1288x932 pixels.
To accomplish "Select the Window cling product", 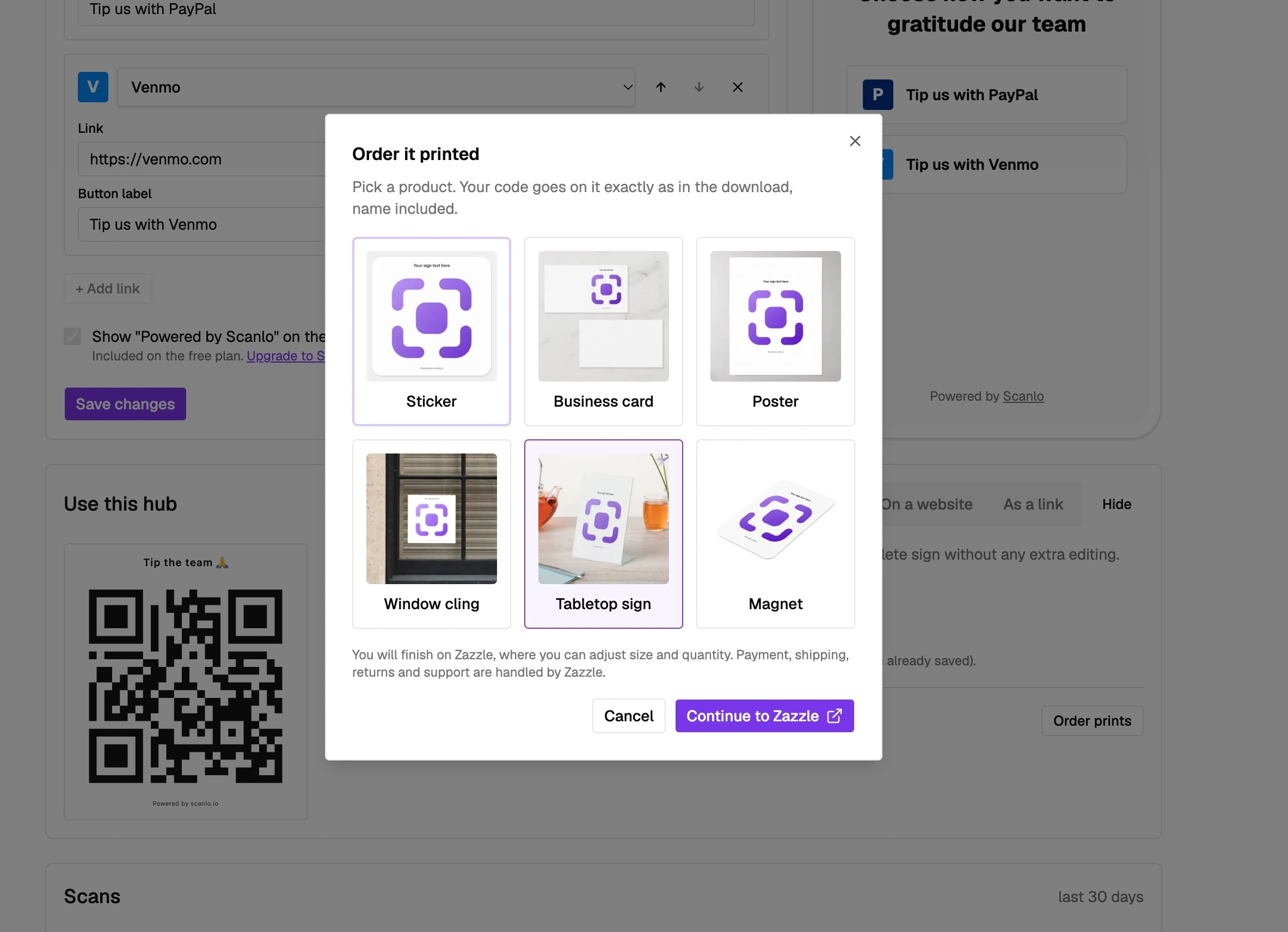I will point(431,534).
